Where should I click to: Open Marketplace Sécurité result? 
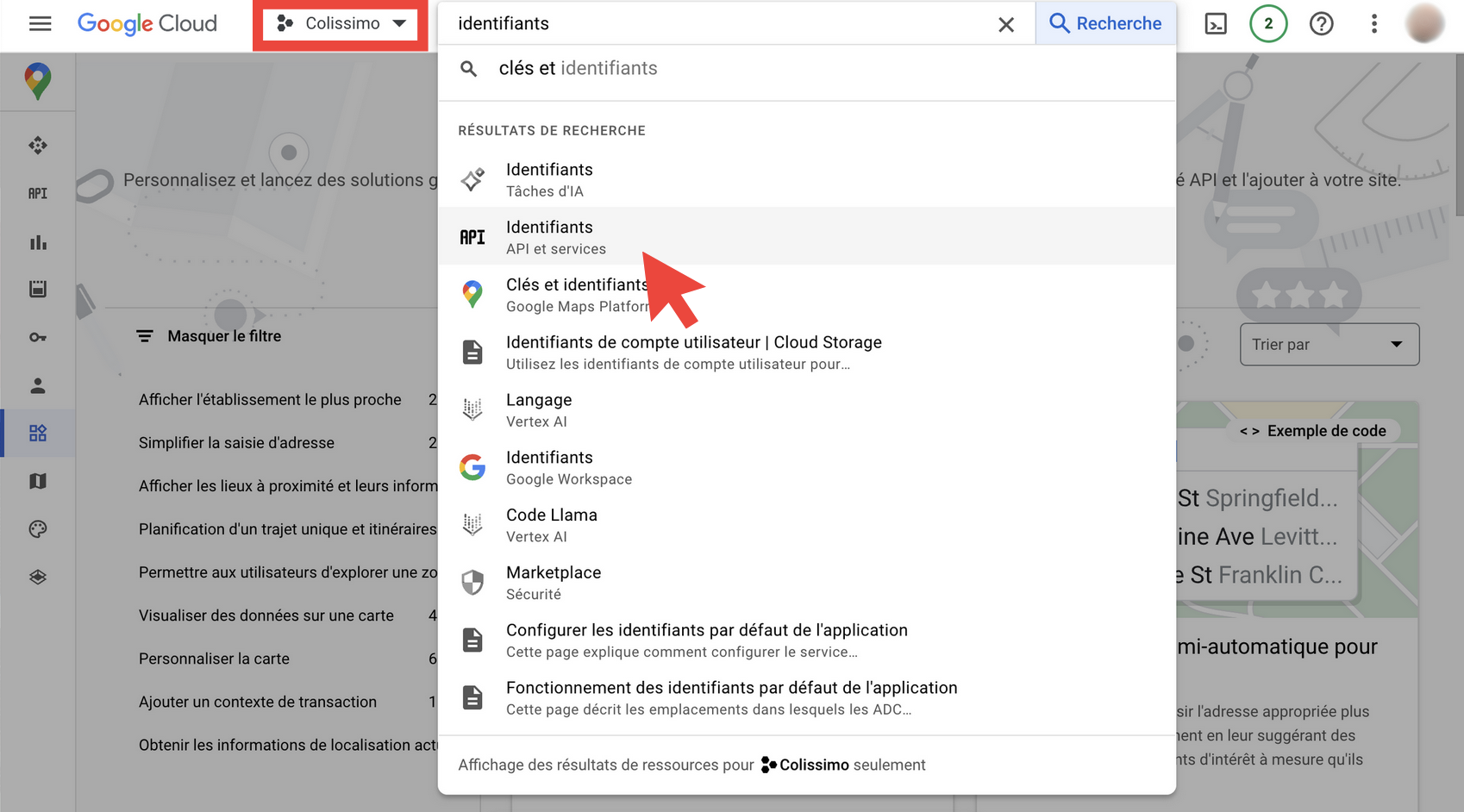[x=807, y=583]
